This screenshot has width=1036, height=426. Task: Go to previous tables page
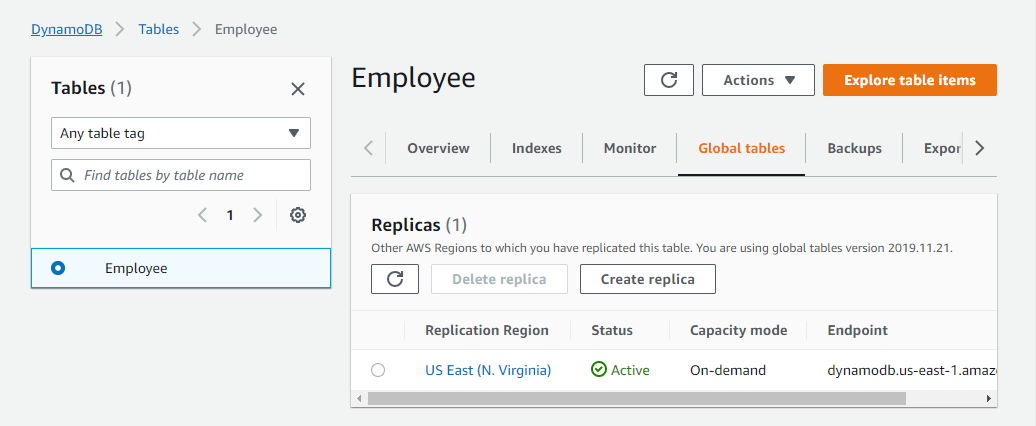coord(203,215)
